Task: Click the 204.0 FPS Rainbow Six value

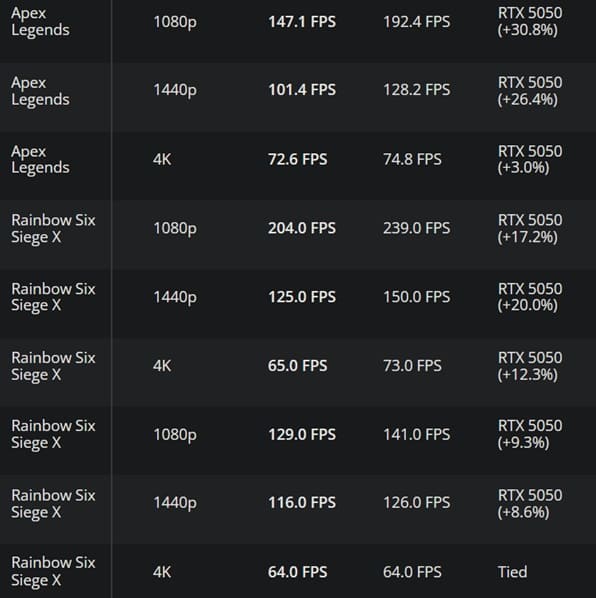Action: pyautogui.click(x=302, y=228)
